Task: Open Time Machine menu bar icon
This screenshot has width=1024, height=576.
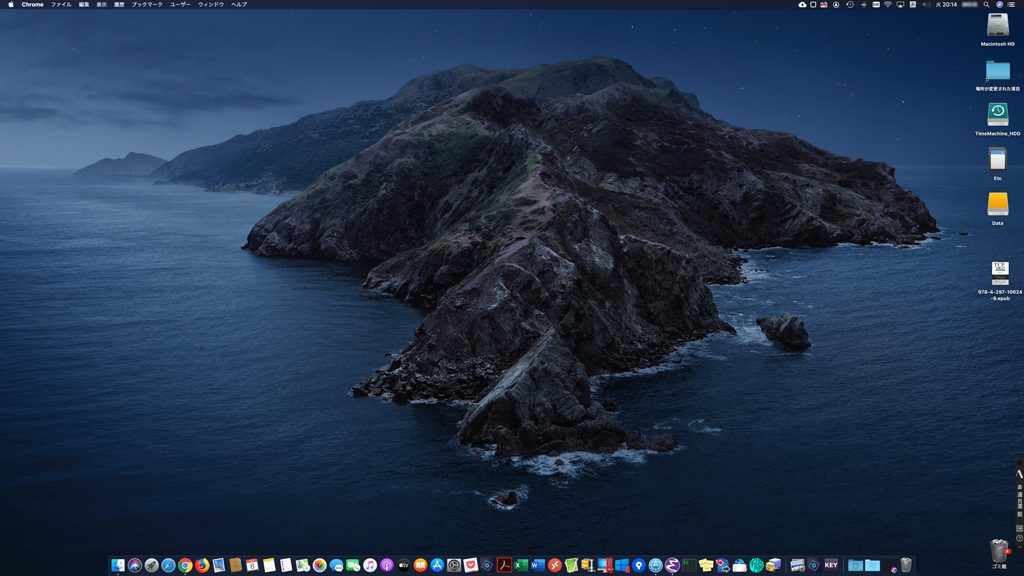Action: pos(850,5)
